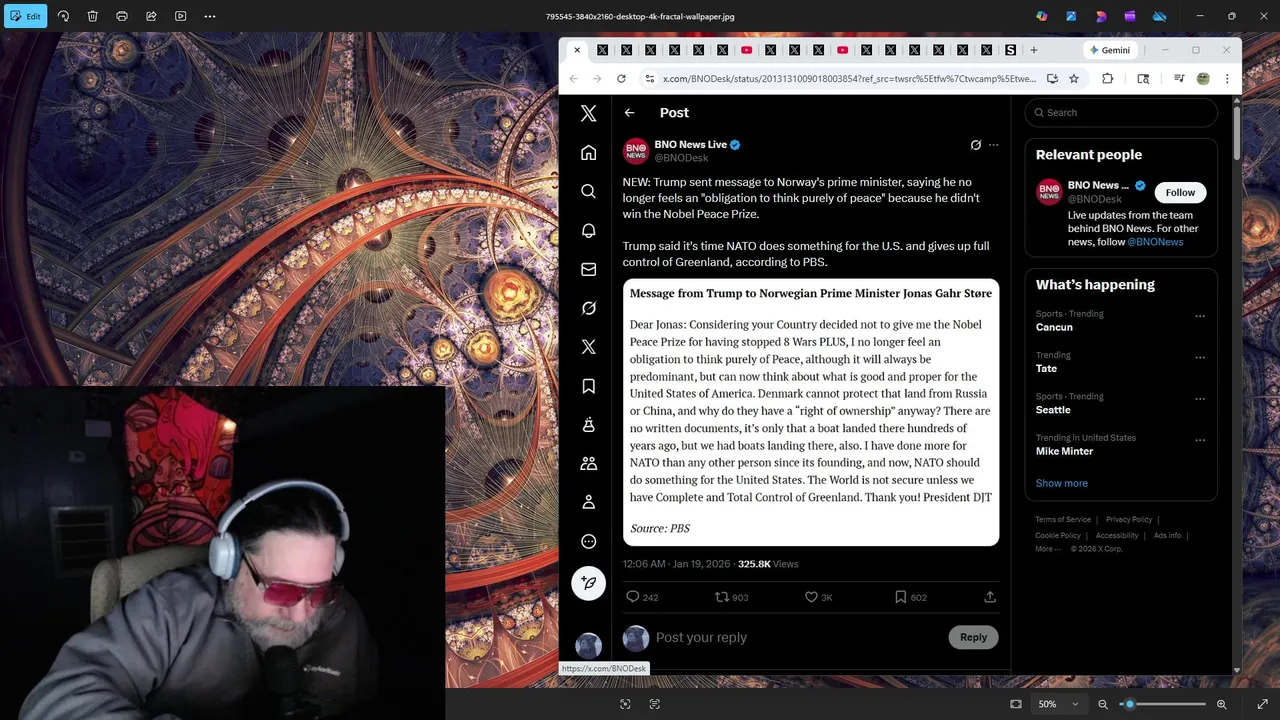The image size is (1280, 720).
Task: Click the Reply button
Action: click(x=973, y=637)
